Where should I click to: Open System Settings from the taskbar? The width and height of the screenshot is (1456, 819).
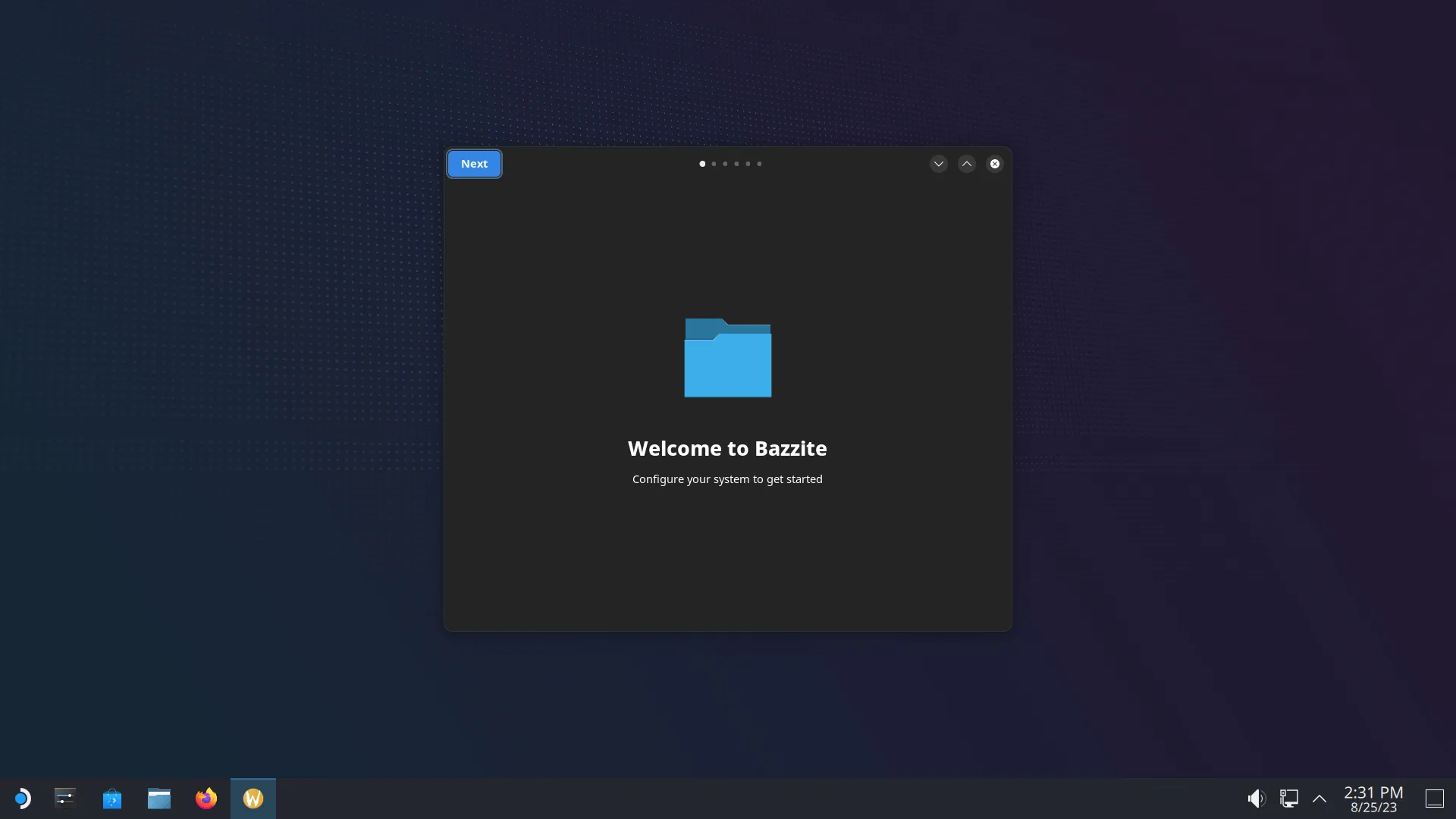point(65,799)
